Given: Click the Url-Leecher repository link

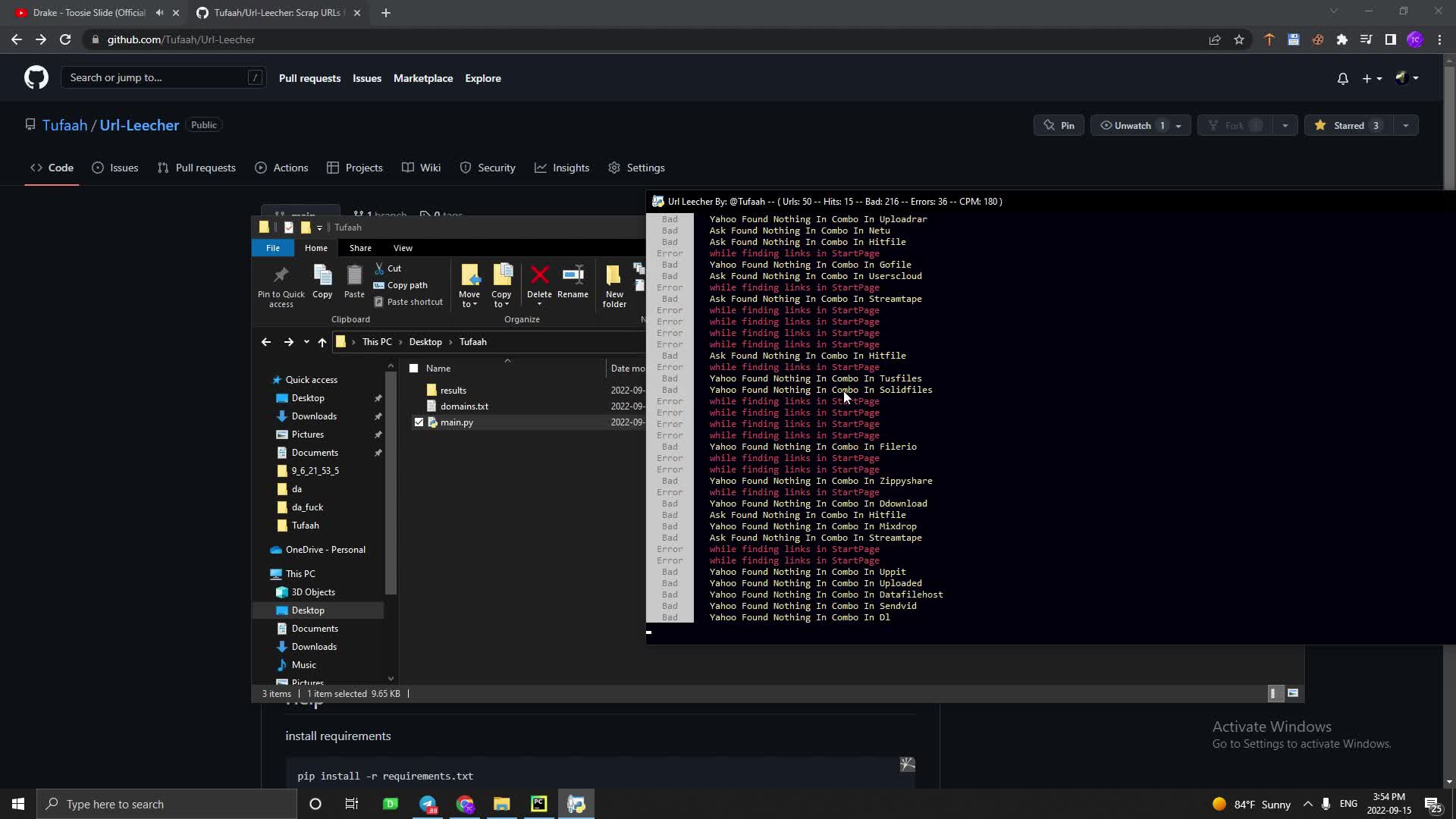Looking at the screenshot, I should [x=140, y=125].
